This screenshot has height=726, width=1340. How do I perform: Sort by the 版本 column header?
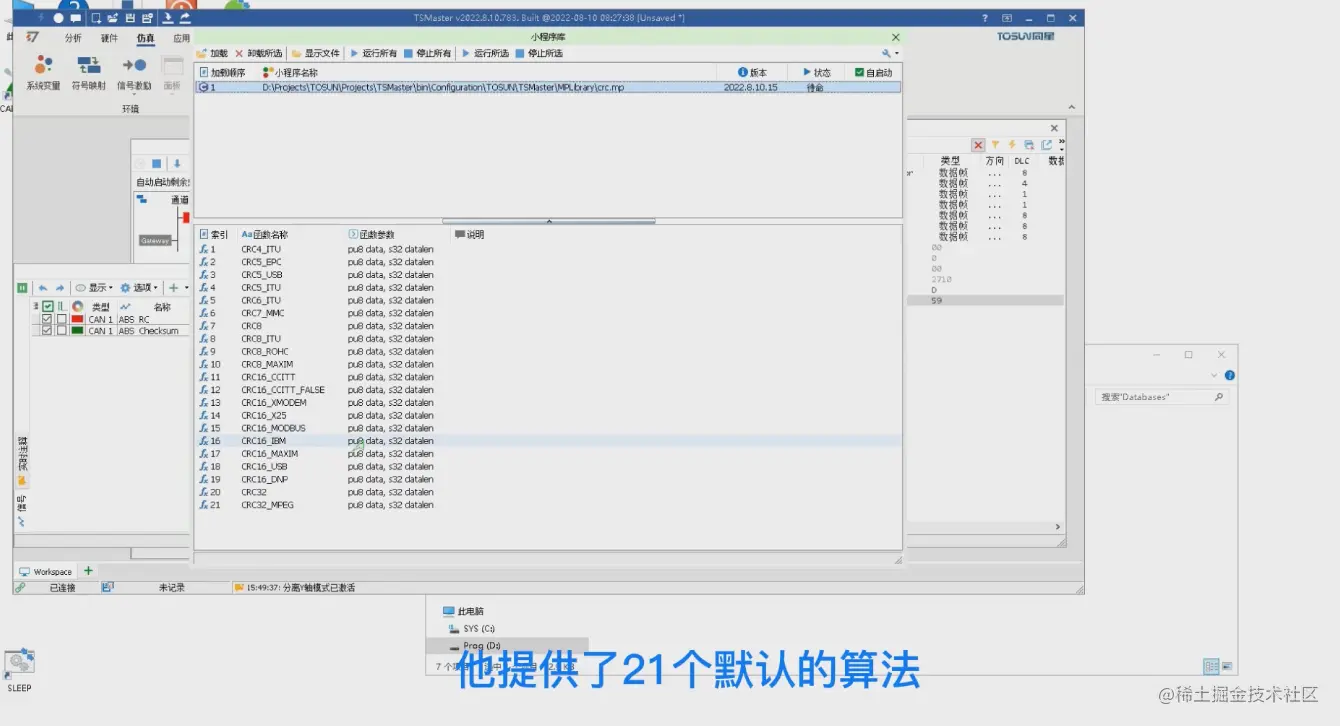[x=752, y=72]
